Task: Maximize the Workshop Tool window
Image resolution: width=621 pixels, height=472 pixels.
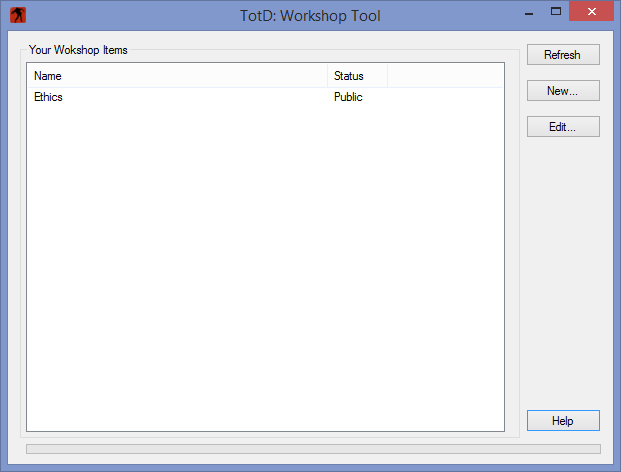Action: pos(556,11)
